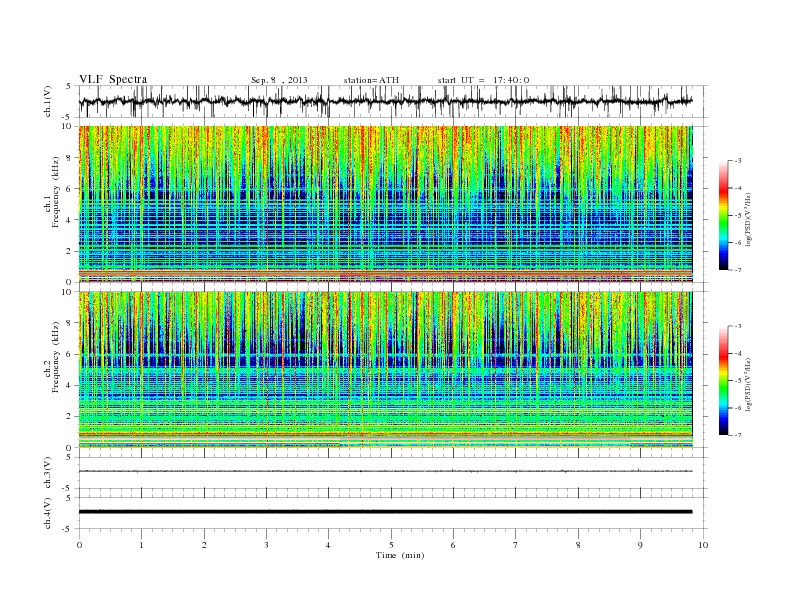Click the "4" kHz tick on ch.2 spectrogram
This screenshot has width=792, height=612.
tap(69, 385)
